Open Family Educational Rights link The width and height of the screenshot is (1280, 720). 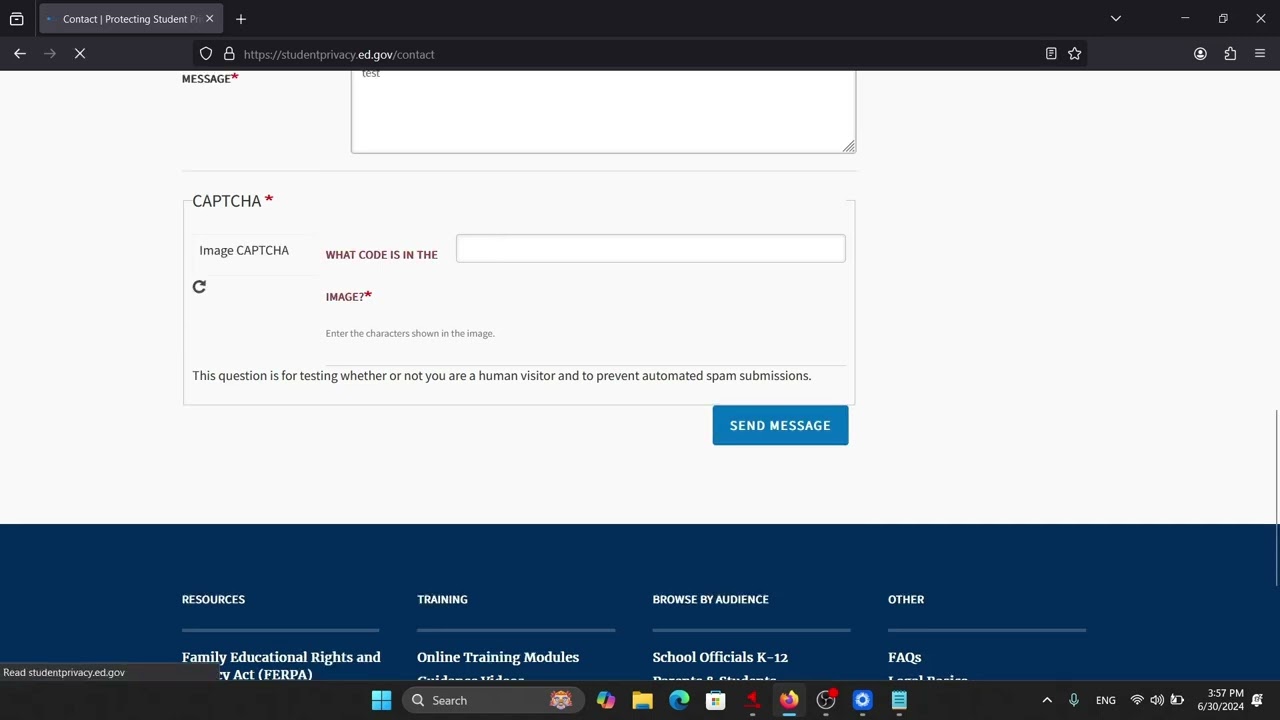pyautogui.click(x=281, y=665)
